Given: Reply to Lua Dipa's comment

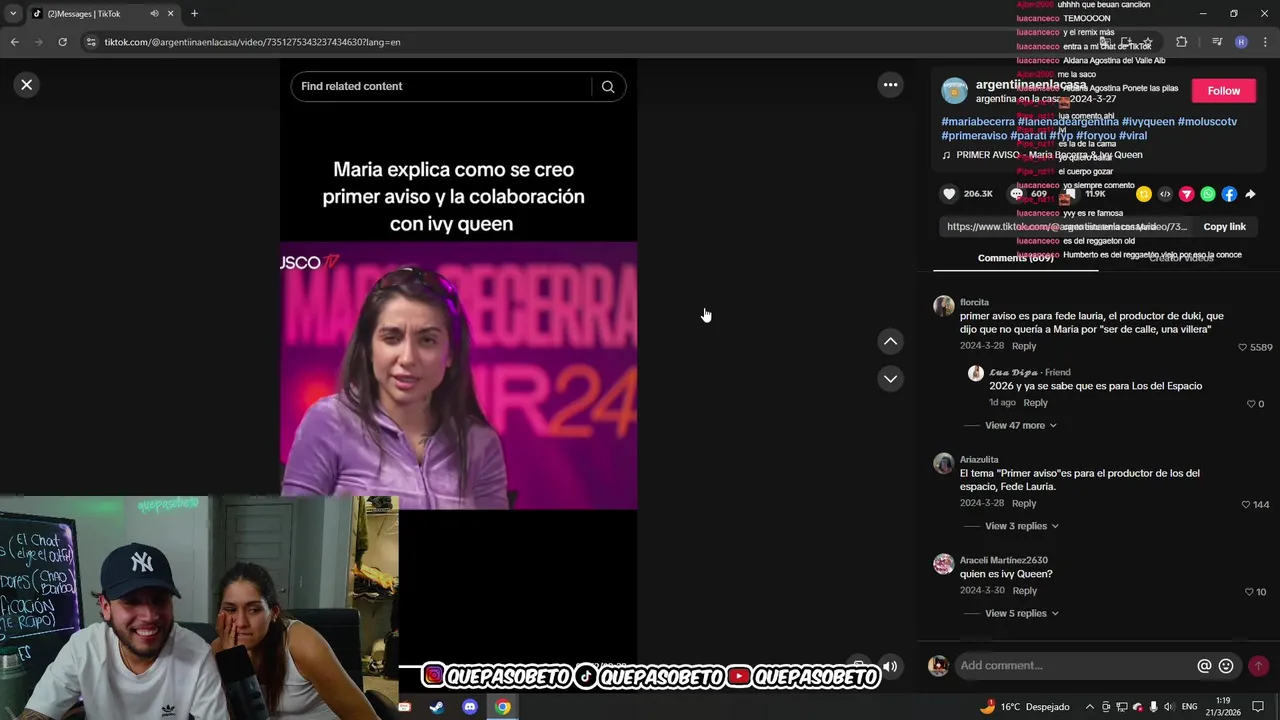Looking at the screenshot, I should (1035, 404).
